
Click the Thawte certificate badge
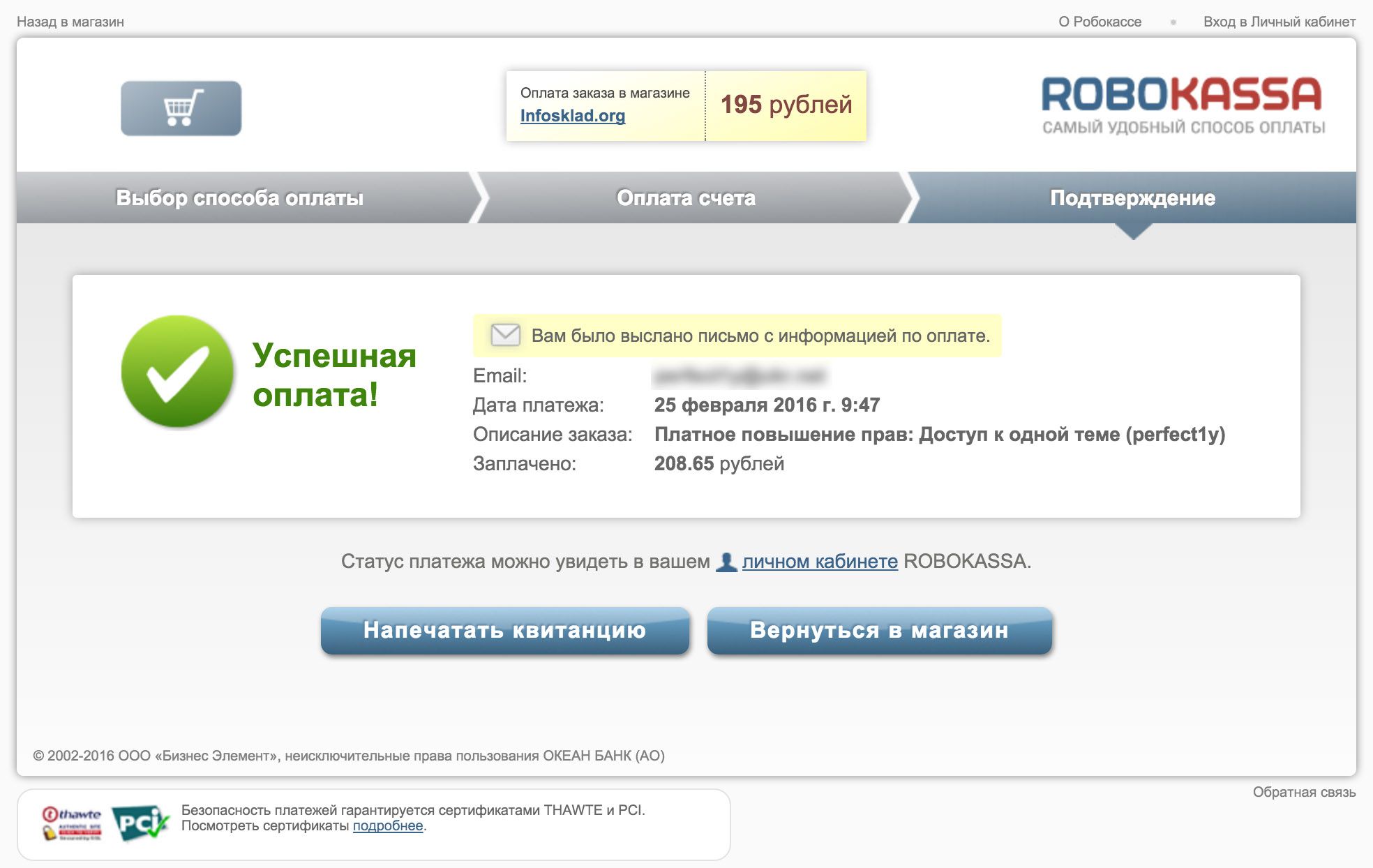click(x=72, y=824)
